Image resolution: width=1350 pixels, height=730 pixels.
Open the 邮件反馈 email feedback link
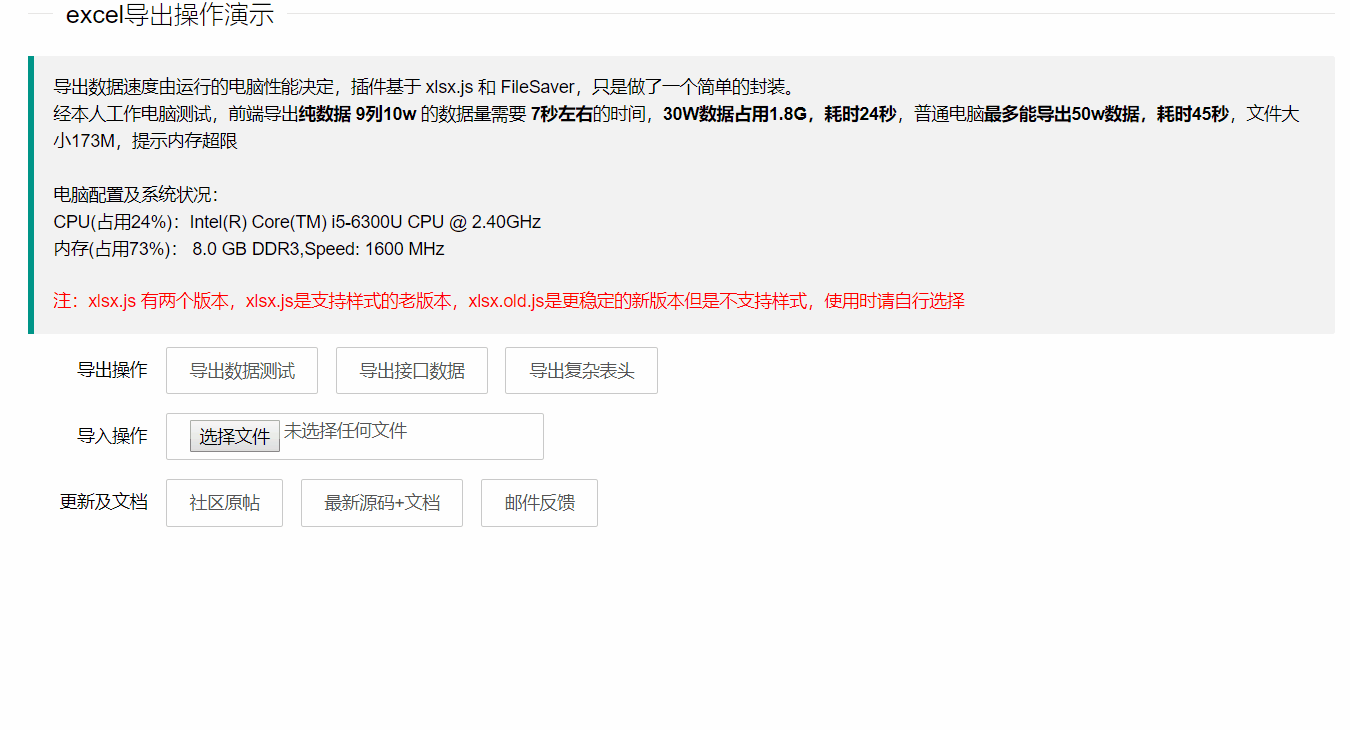click(539, 502)
